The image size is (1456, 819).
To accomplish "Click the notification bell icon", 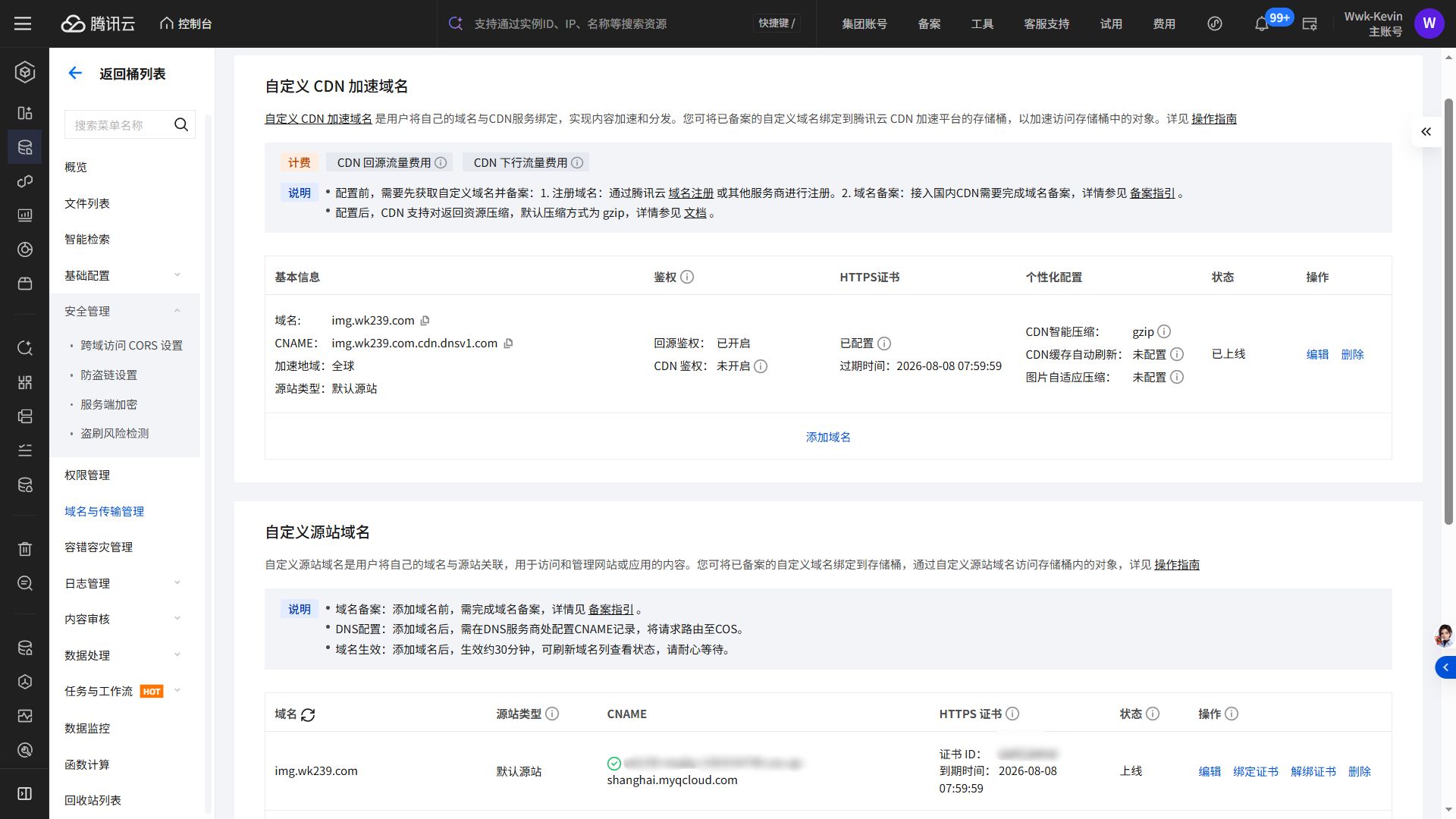I will [x=1261, y=24].
